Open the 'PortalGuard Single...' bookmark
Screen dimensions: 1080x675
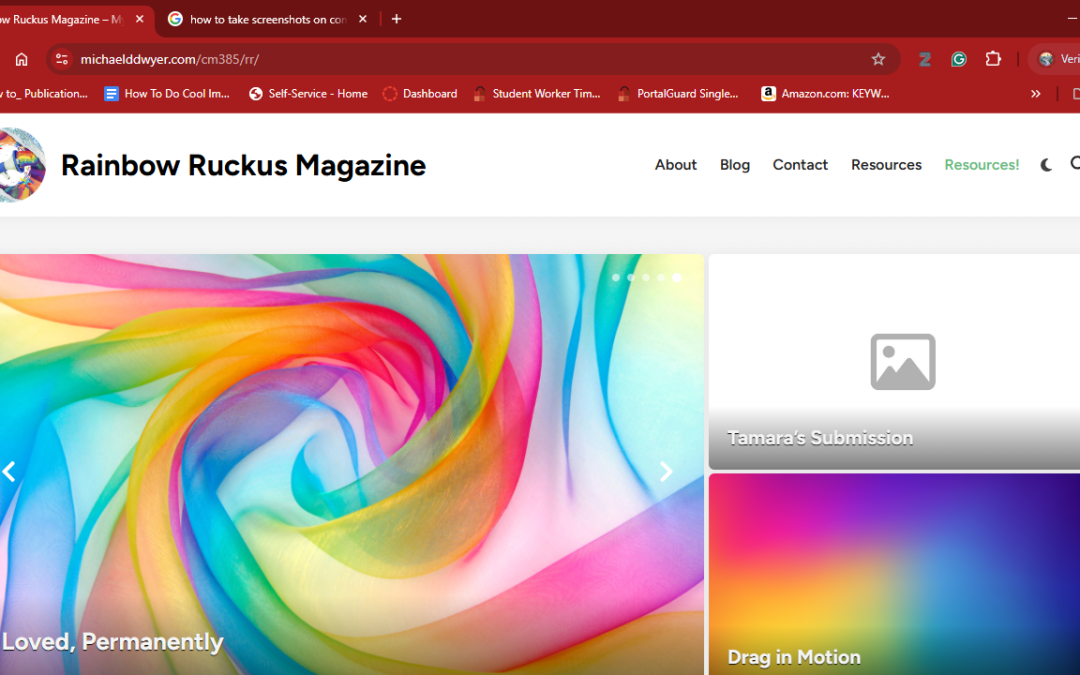pos(678,94)
